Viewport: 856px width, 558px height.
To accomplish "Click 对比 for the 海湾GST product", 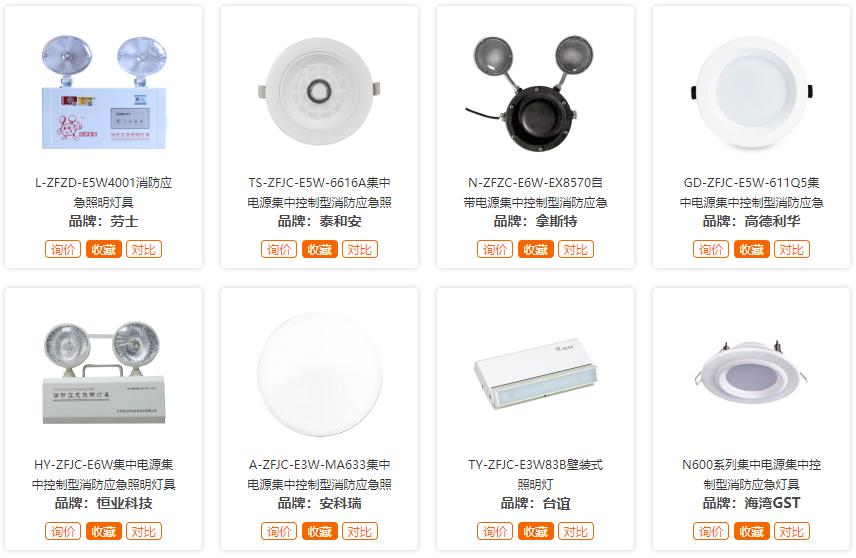I will [792, 531].
